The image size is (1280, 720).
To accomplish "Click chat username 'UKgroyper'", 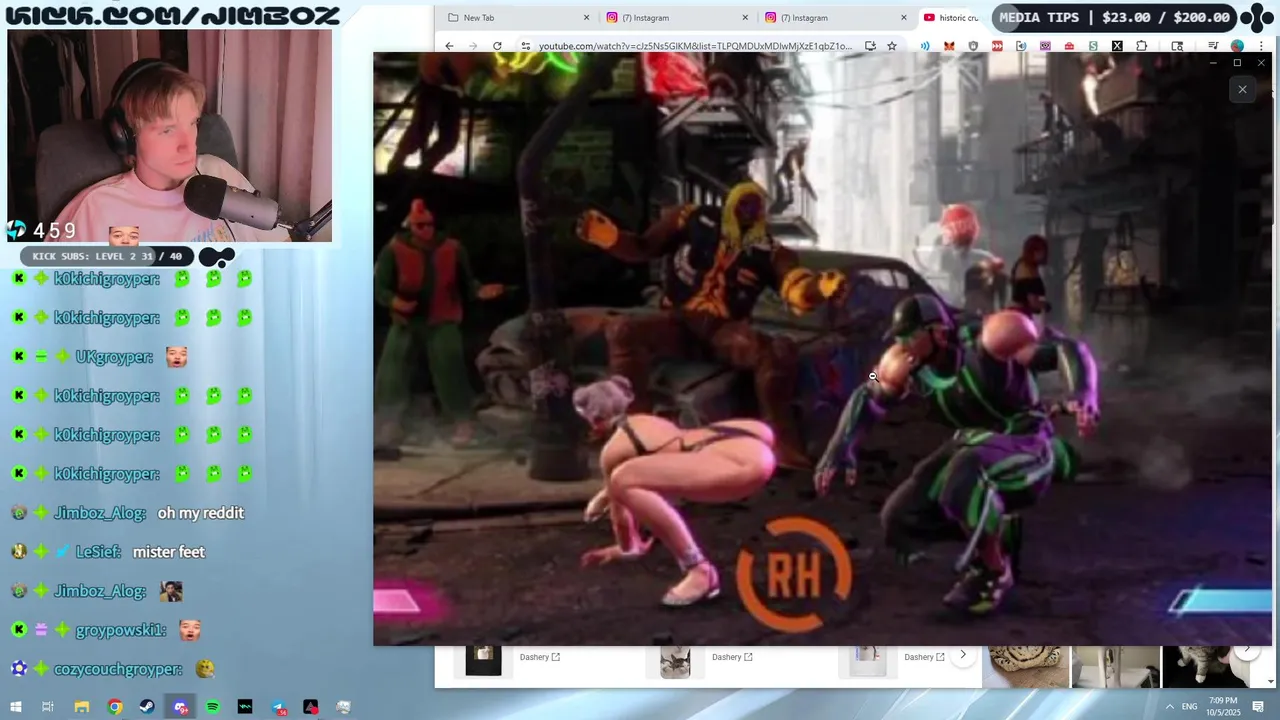I will (114, 357).
